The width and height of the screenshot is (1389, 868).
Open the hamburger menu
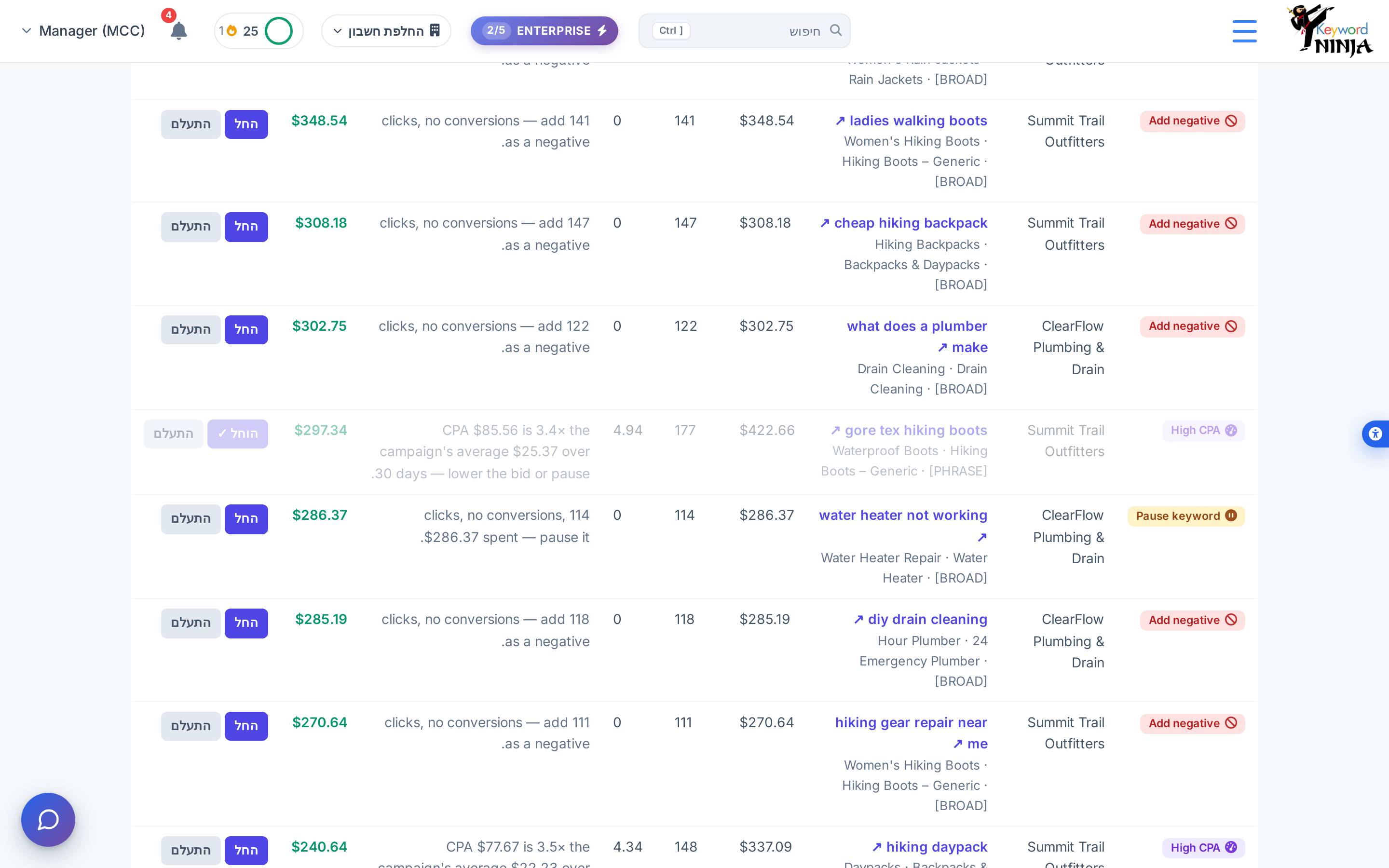[x=1244, y=31]
